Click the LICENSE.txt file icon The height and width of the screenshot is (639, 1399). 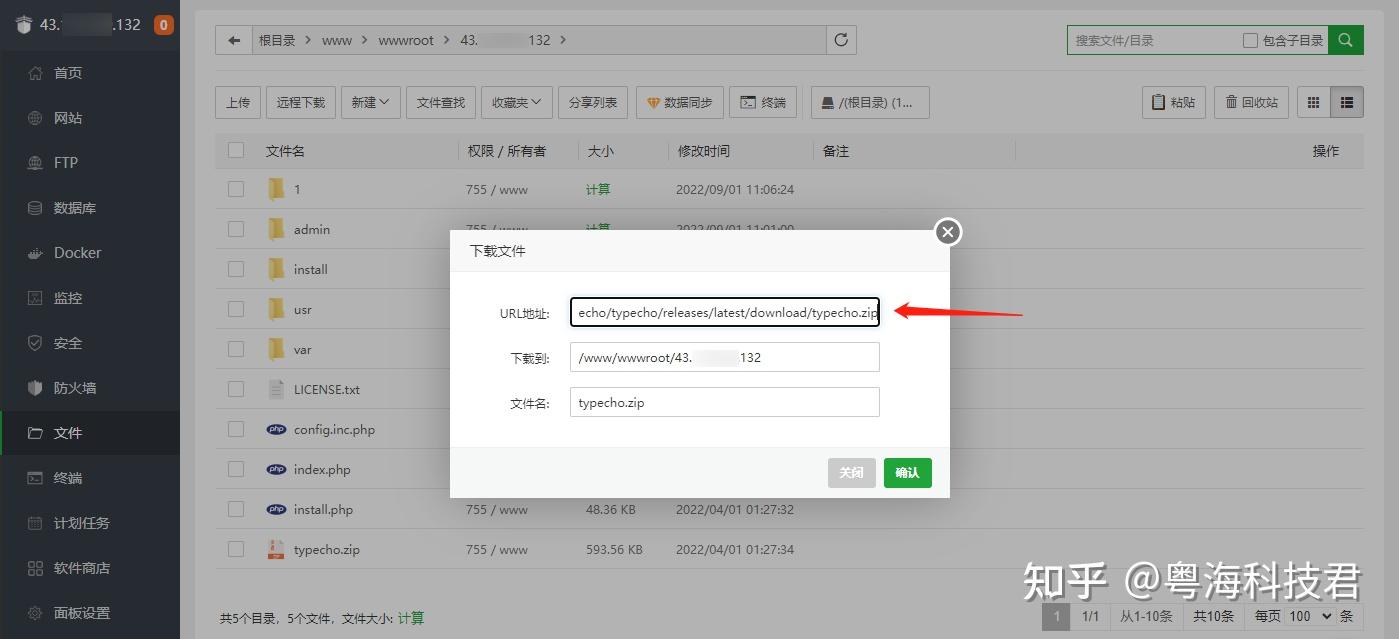pyautogui.click(x=276, y=389)
